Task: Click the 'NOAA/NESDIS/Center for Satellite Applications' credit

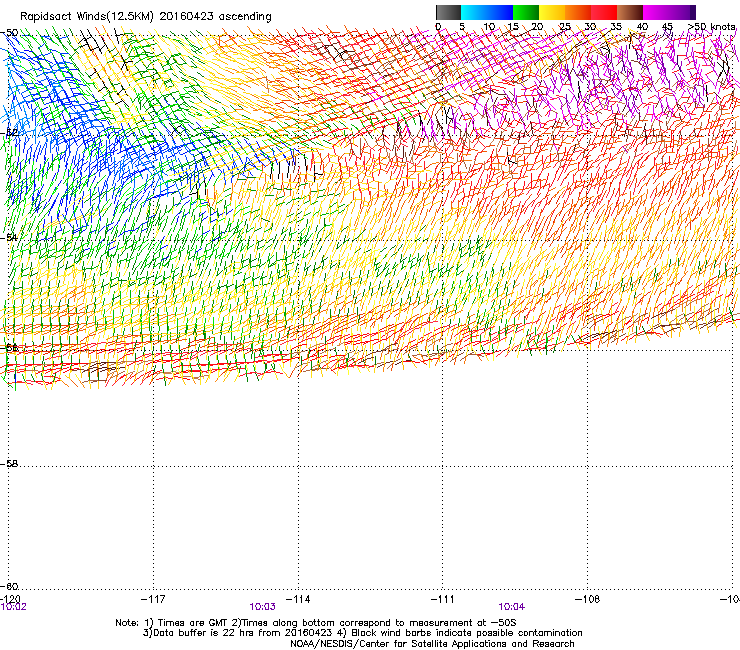Action: (x=432, y=644)
